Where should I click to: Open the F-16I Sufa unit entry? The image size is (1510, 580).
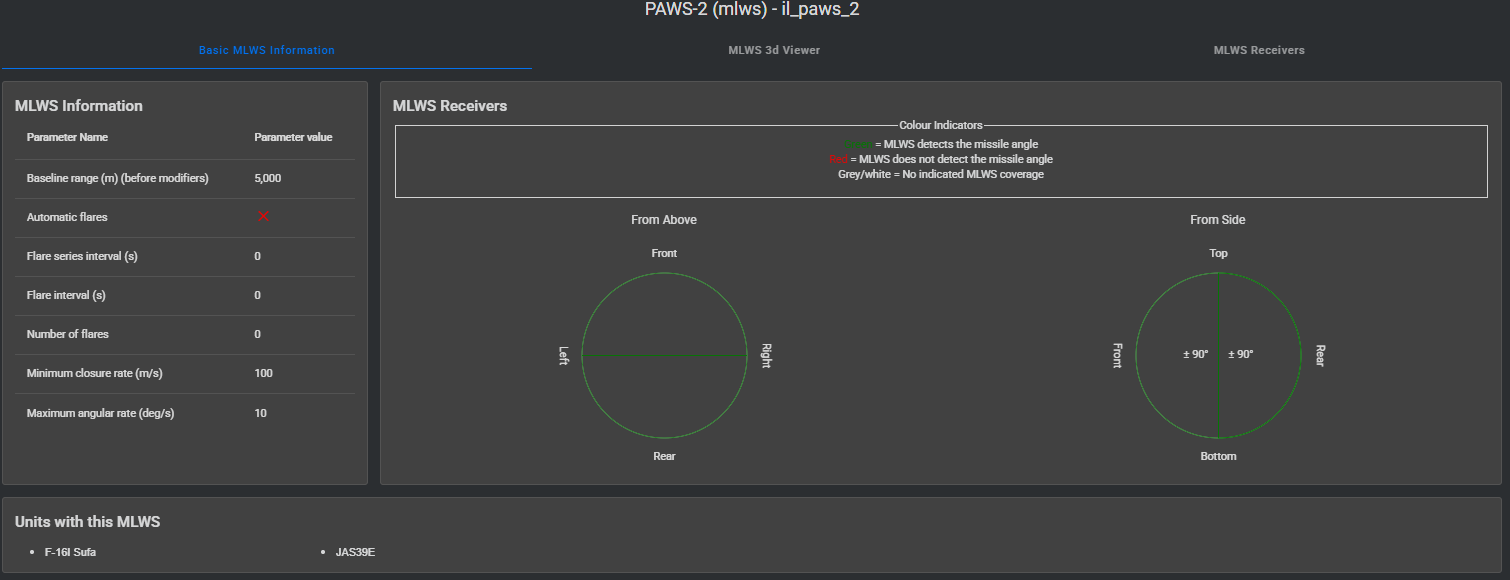pos(70,552)
